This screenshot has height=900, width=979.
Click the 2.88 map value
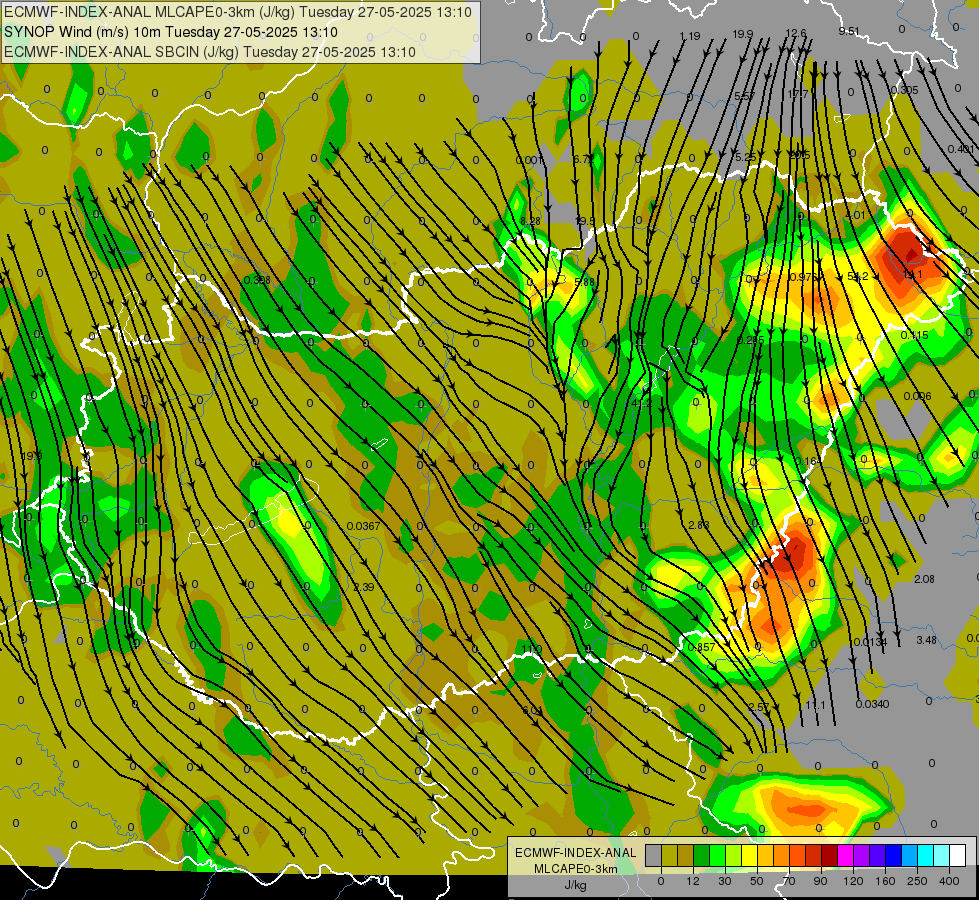click(699, 525)
